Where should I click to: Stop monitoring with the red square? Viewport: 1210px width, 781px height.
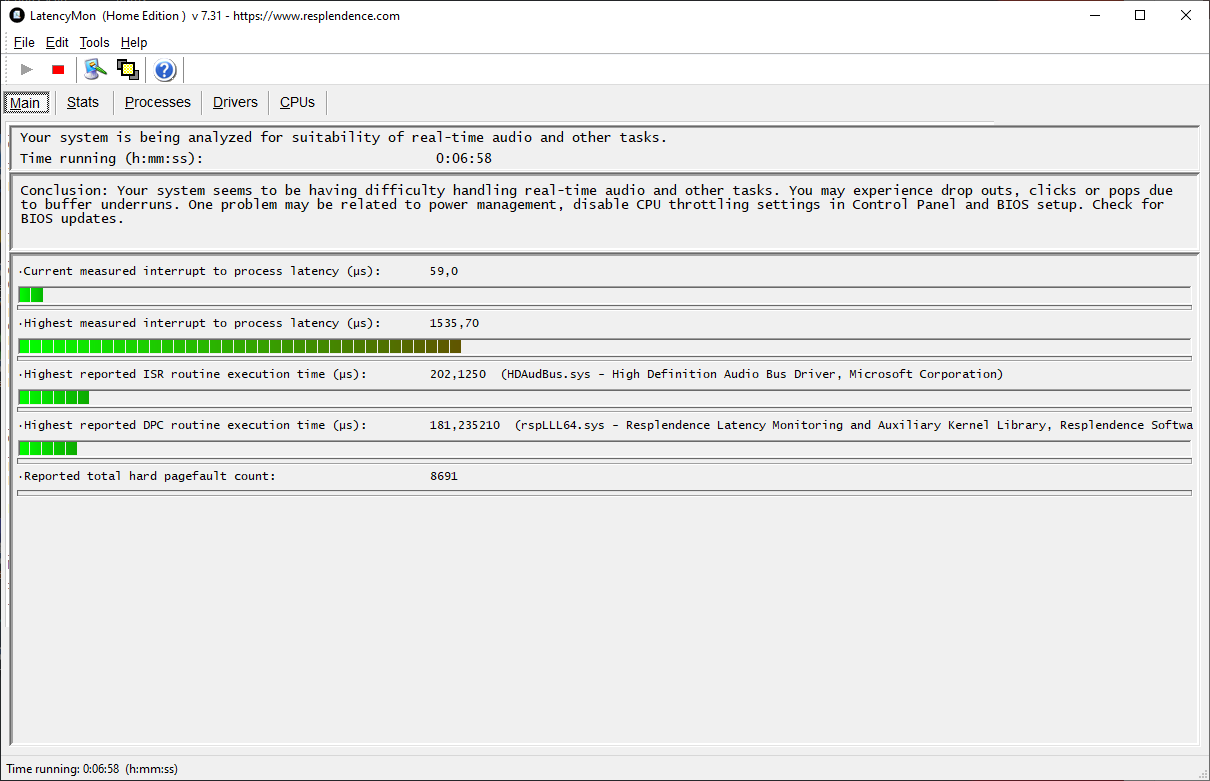coord(58,69)
